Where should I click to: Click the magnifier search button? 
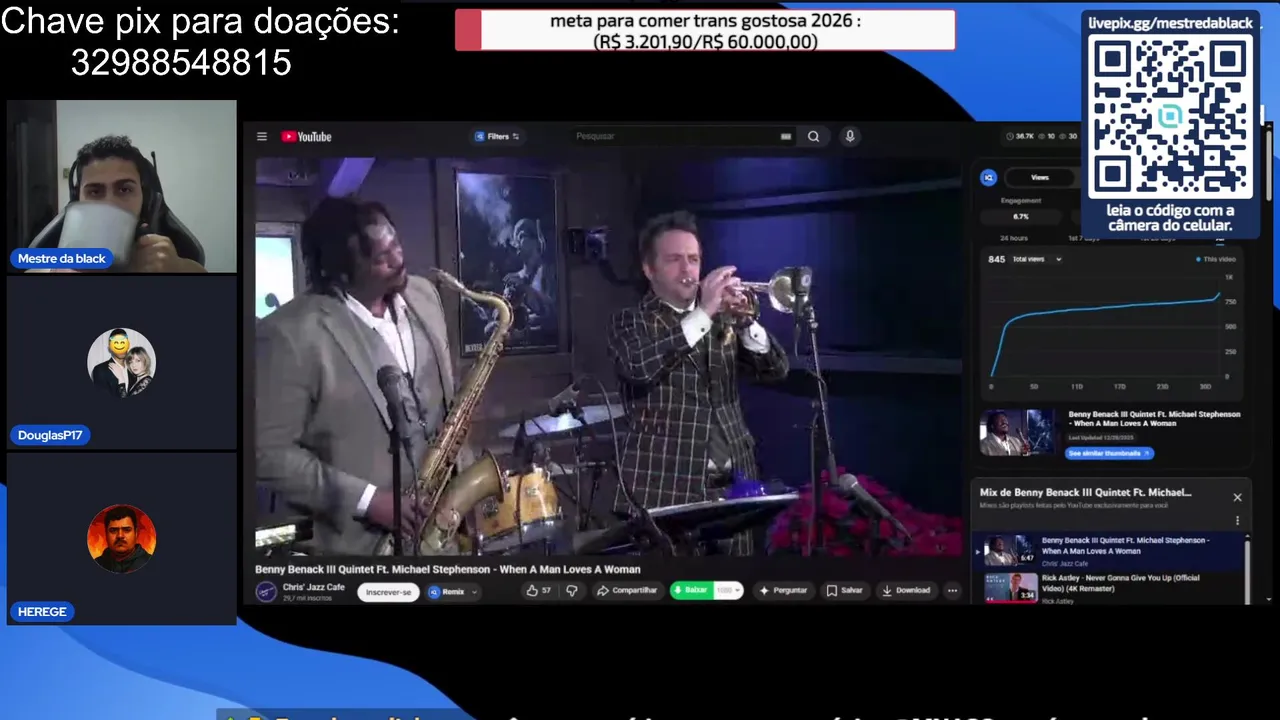coord(814,137)
